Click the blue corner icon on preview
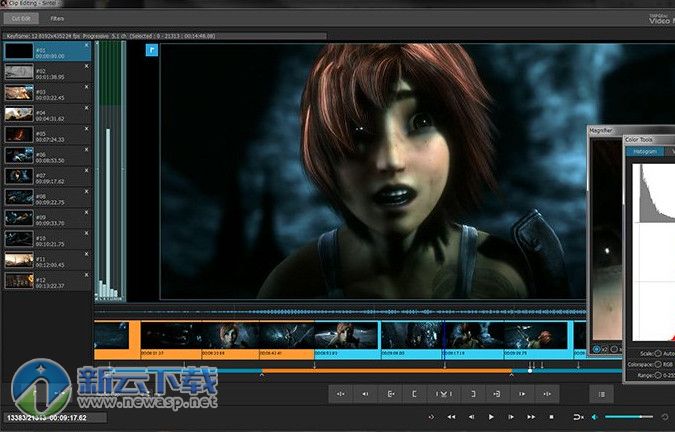The width and height of the screenshot is (675, 432). pos(152,50)
